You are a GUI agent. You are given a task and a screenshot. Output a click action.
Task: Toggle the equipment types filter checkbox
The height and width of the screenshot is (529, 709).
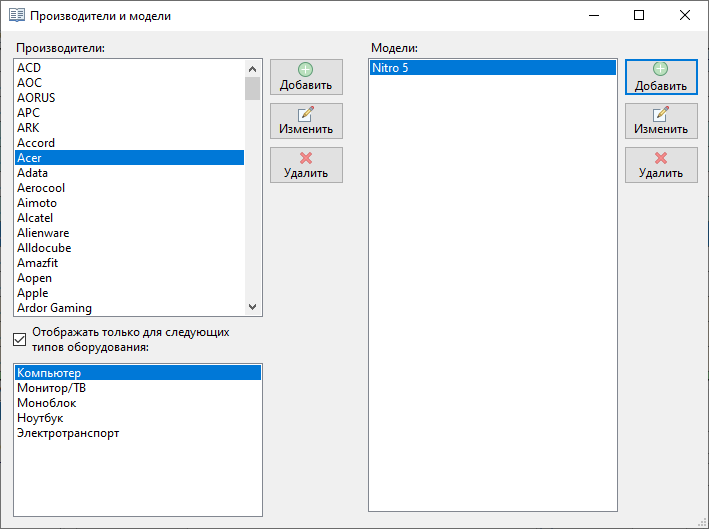(19, 339)
